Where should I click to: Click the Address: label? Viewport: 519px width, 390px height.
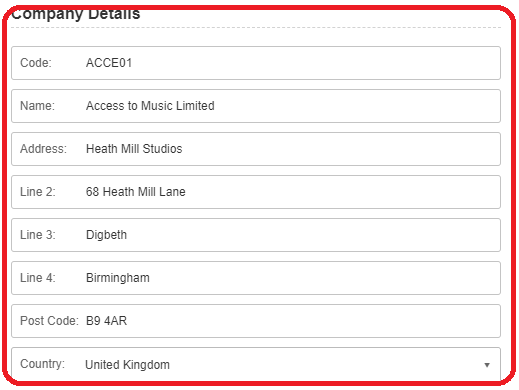pyautogui.click(x=43, y=149)
